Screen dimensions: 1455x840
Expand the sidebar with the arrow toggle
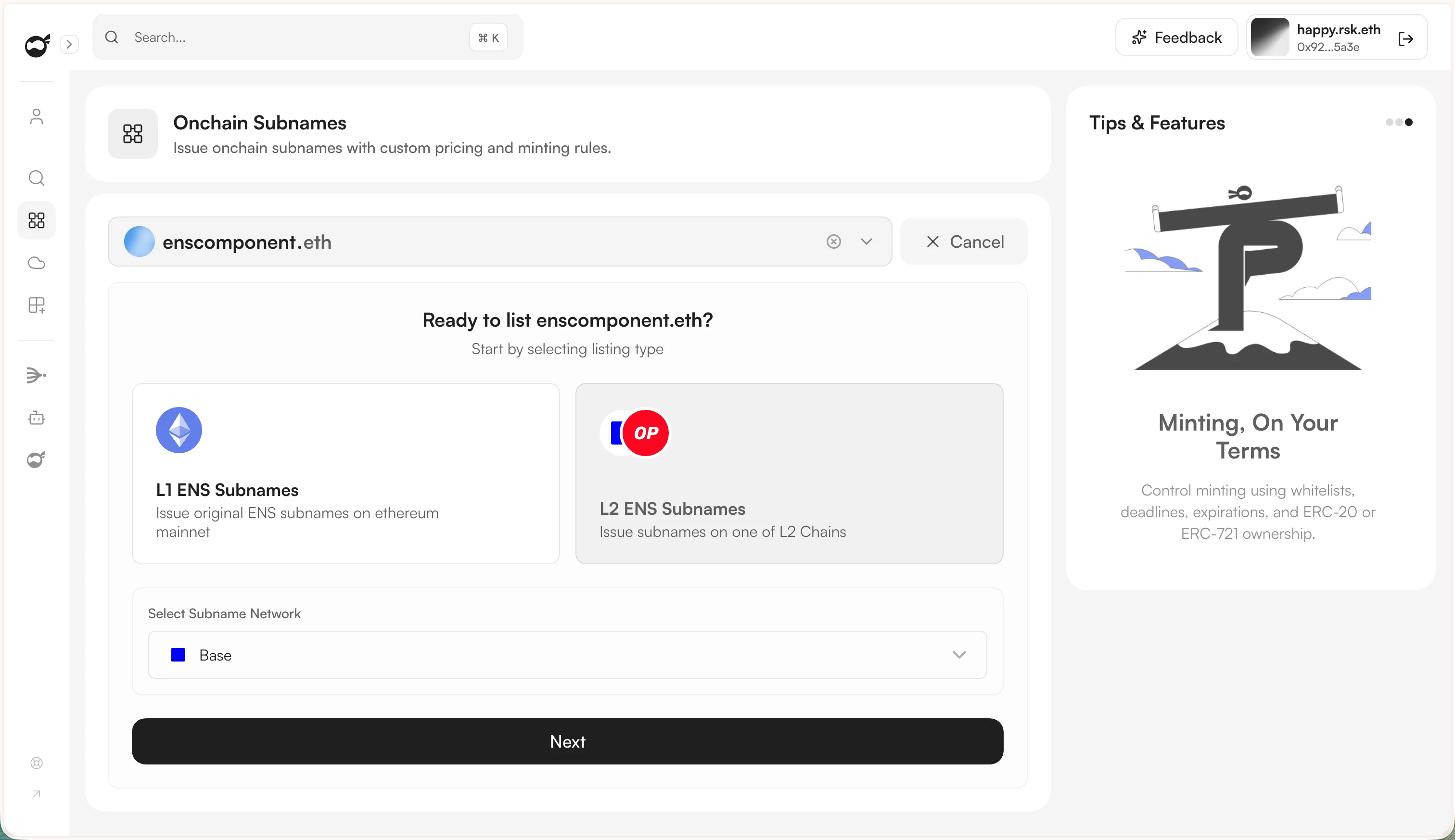tap(69, 44)
